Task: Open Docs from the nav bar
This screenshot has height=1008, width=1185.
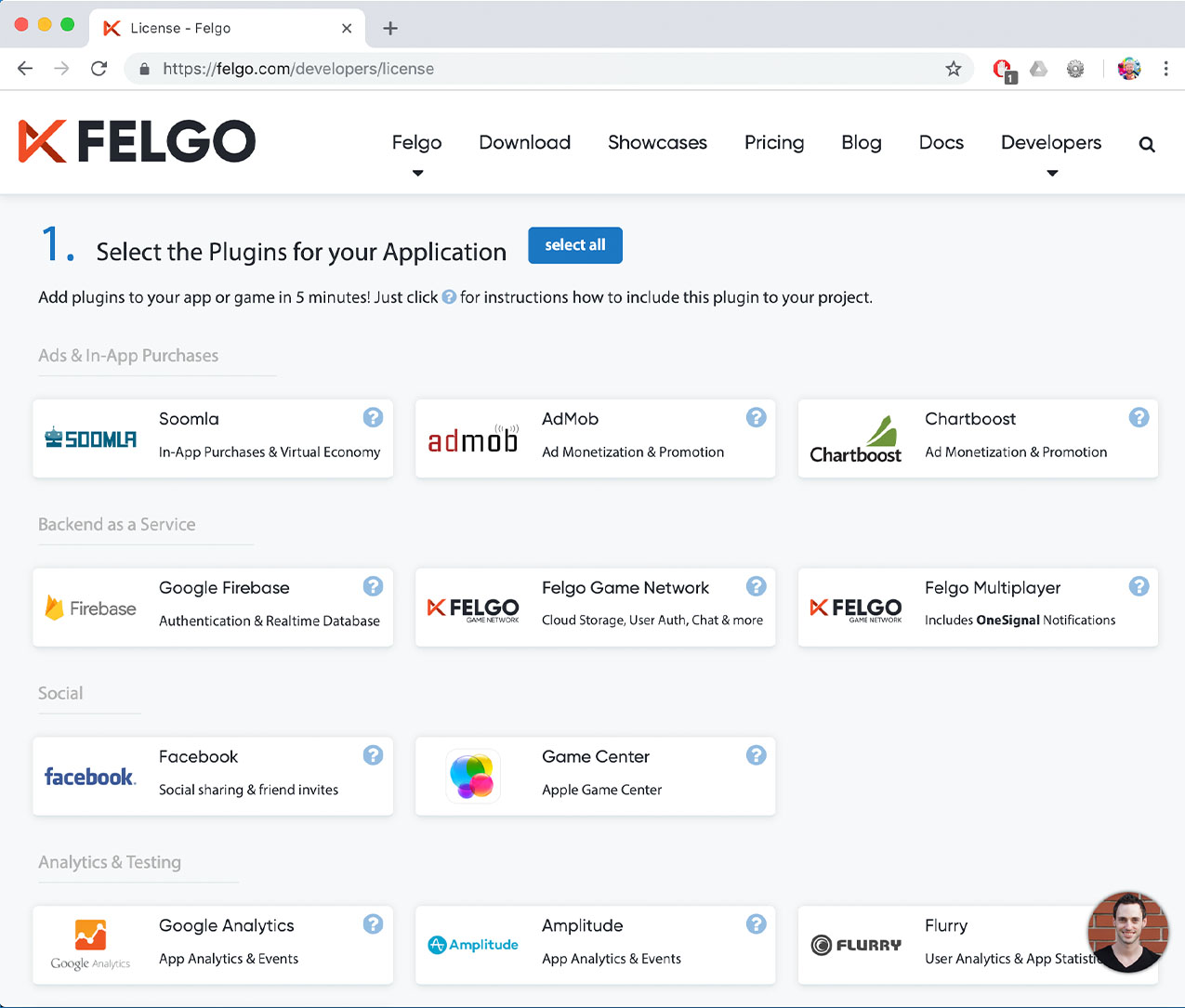Action: (x=941, y=142)
